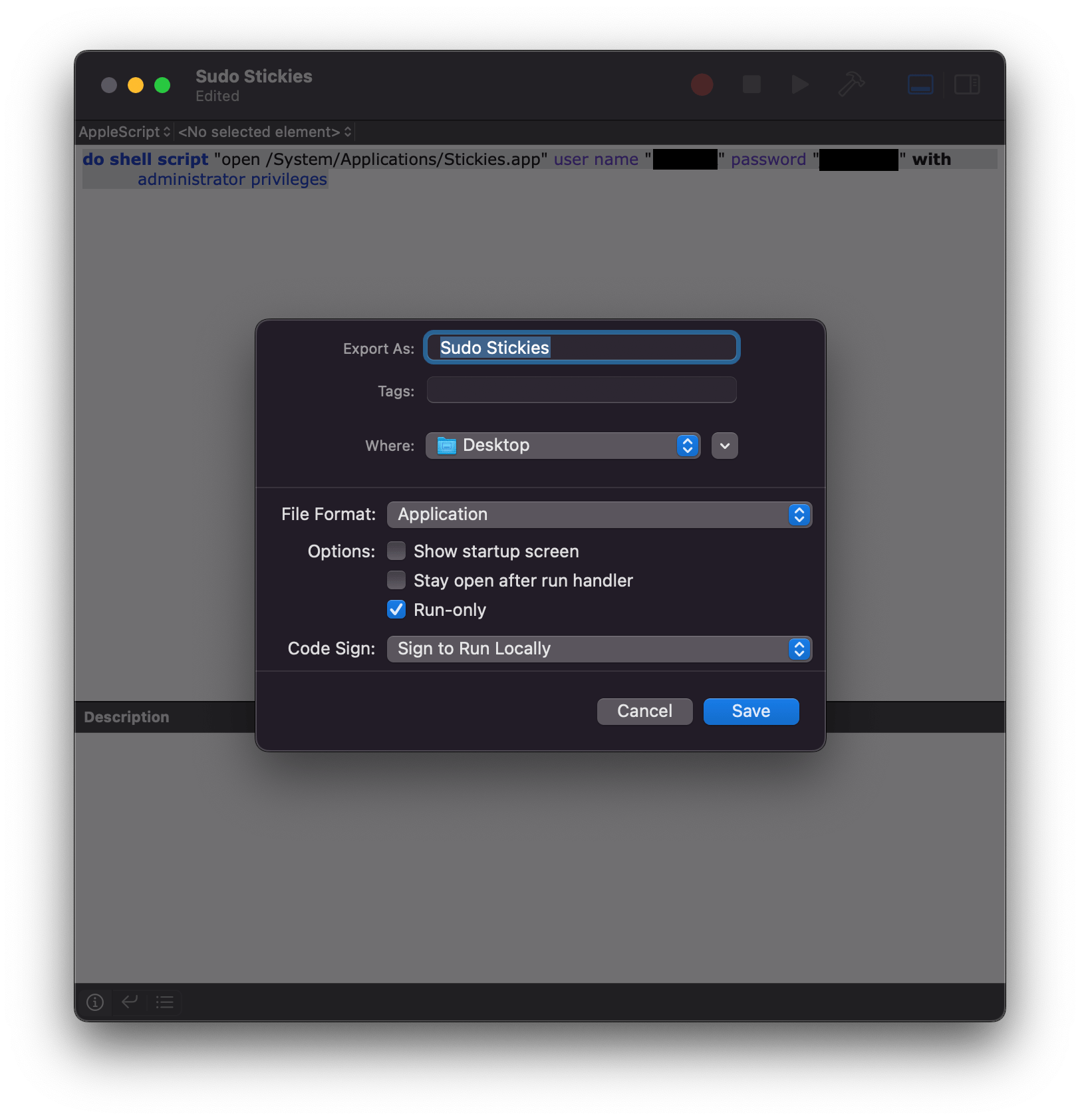Zoom window with green button

tap(162, 85)
